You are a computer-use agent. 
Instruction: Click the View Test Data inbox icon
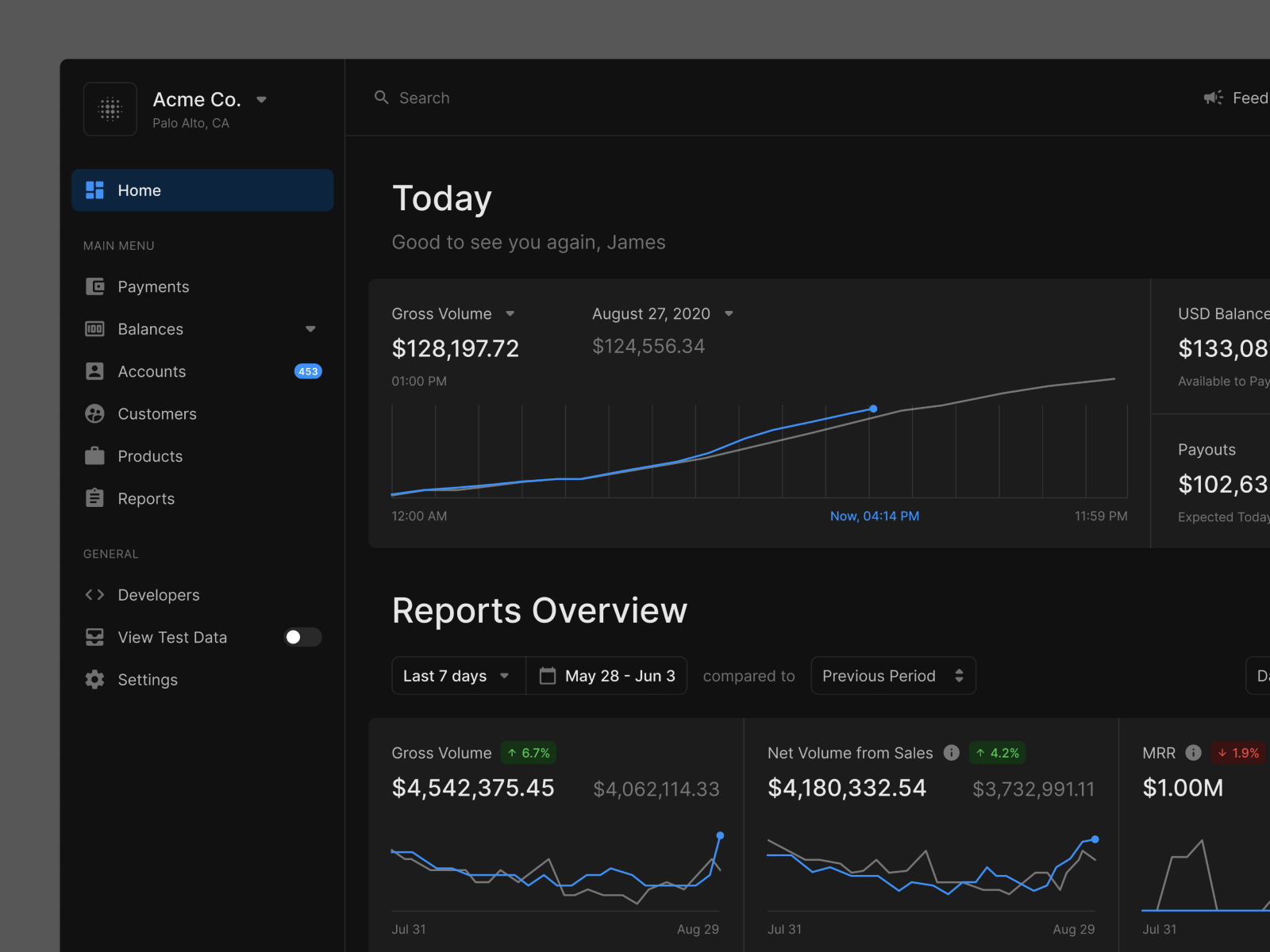tap(94, 637)
